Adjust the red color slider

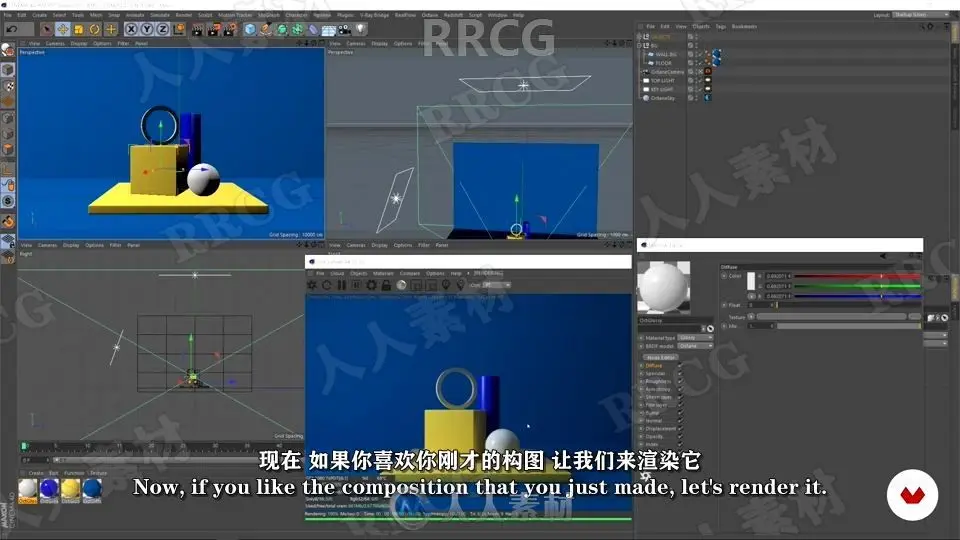pyautogui.click(x=857, y=276)
